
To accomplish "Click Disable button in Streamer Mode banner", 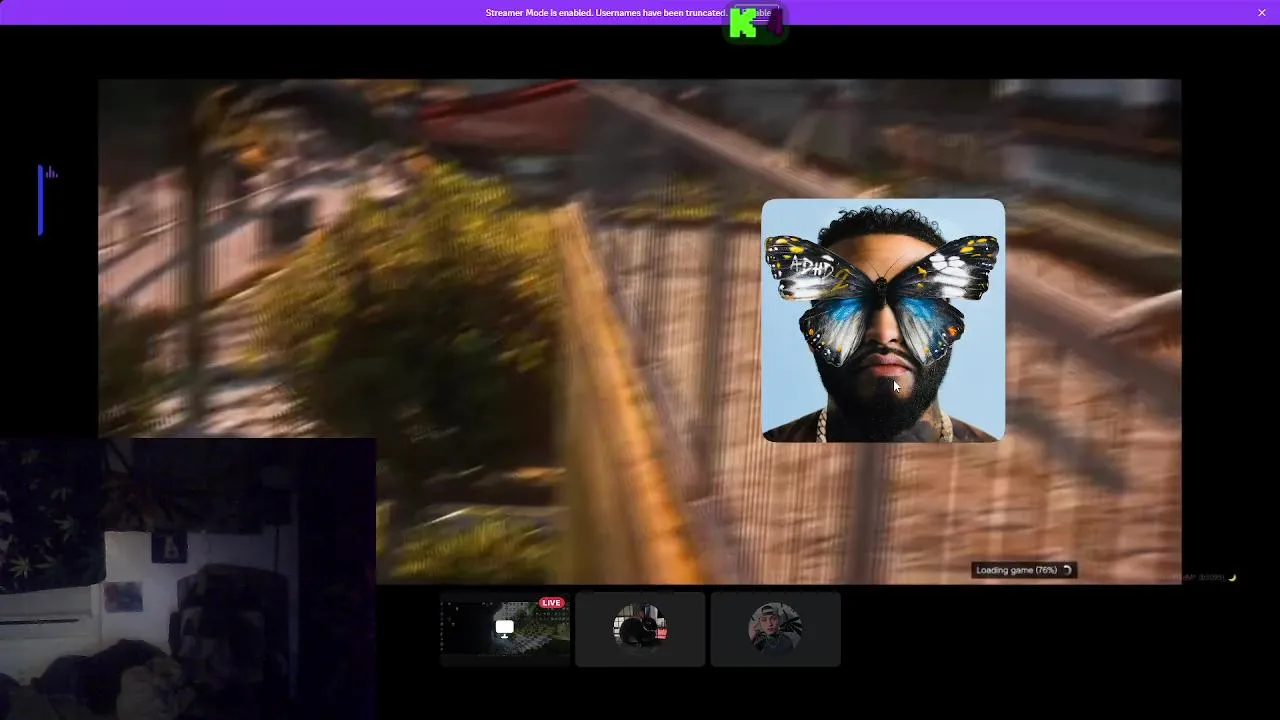I will (758, 13).
